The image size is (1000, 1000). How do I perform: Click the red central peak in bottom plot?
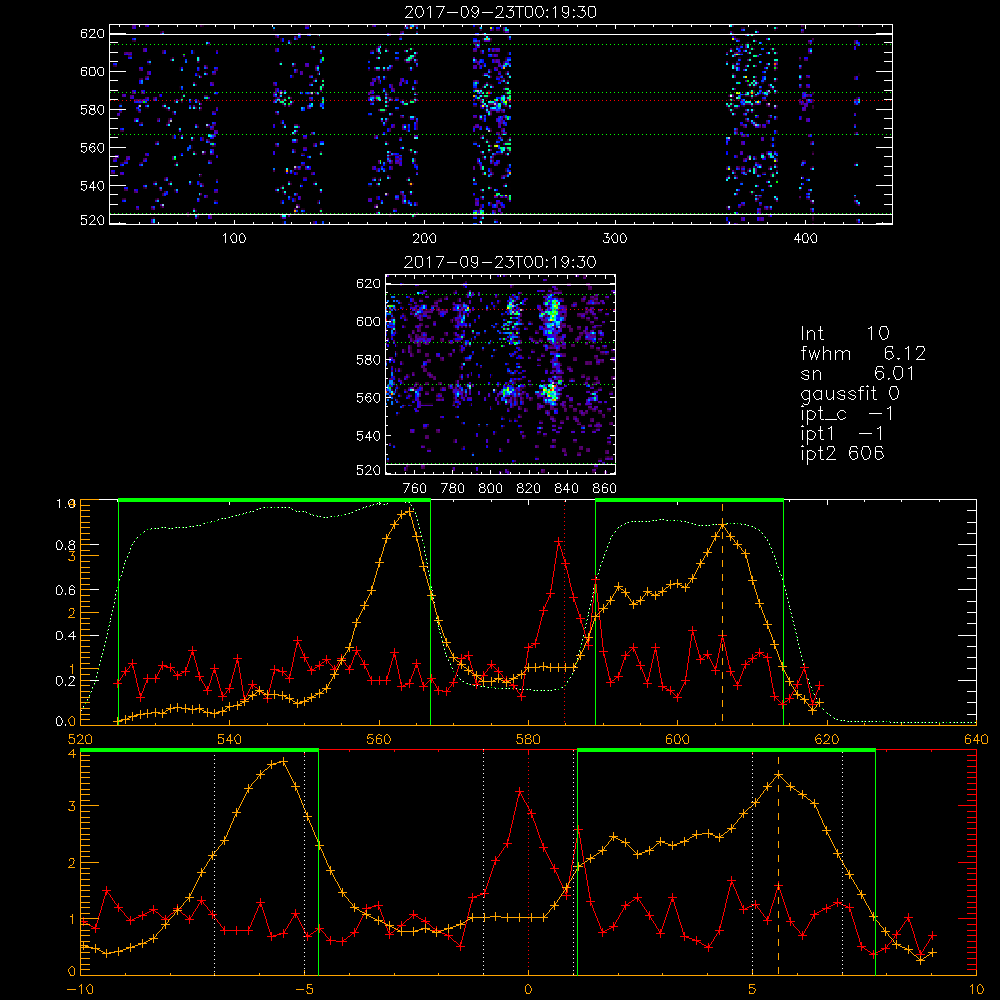tap(520, 791)
